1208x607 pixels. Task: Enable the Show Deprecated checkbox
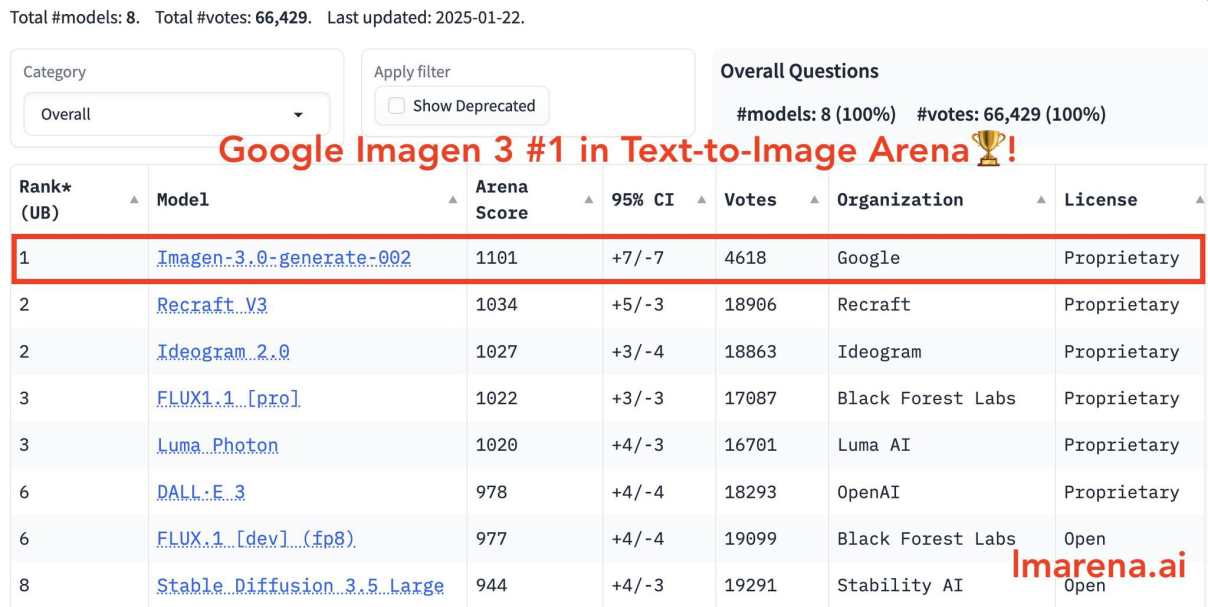[397, 106]
